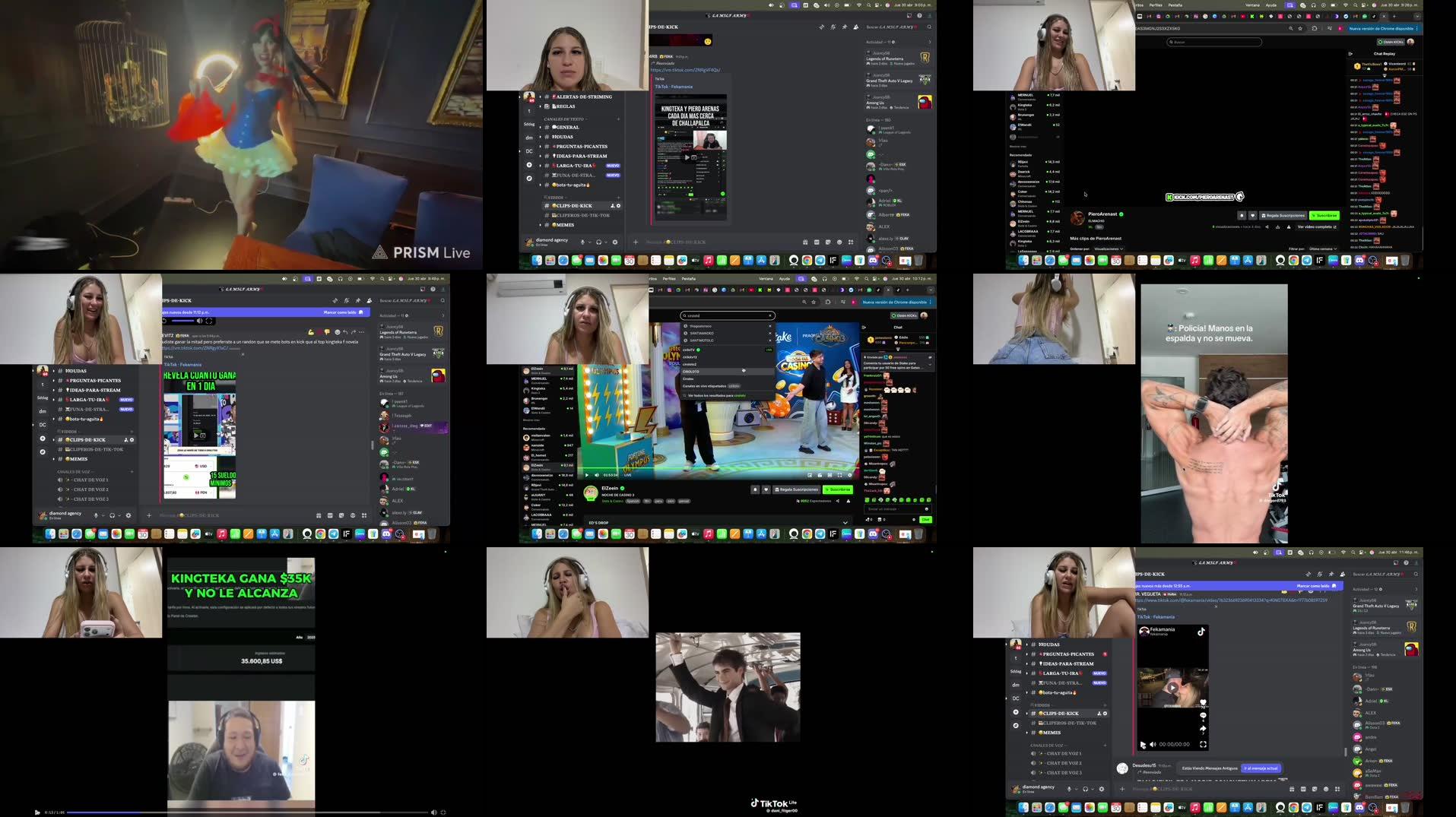Open the Ventana menu in the ElZeein frame menu bar
1456x817 pixels.
coord(766,279)
